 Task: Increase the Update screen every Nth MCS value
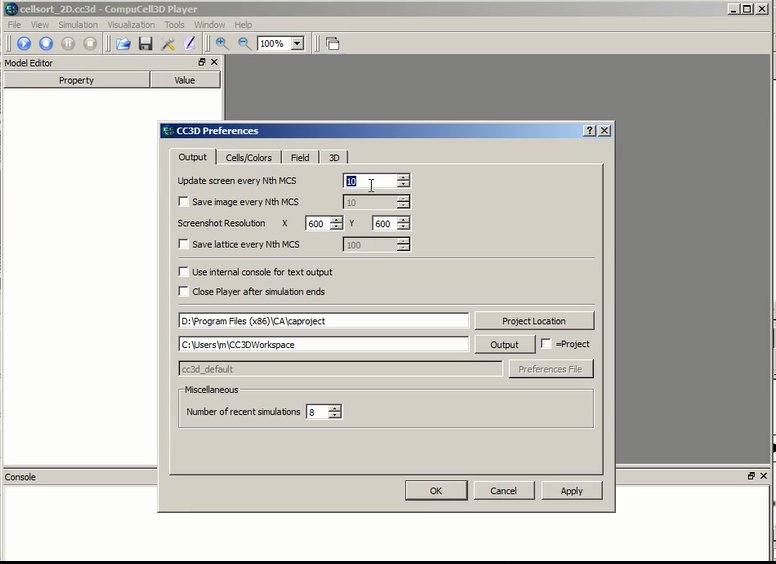[x=403, y=178]
